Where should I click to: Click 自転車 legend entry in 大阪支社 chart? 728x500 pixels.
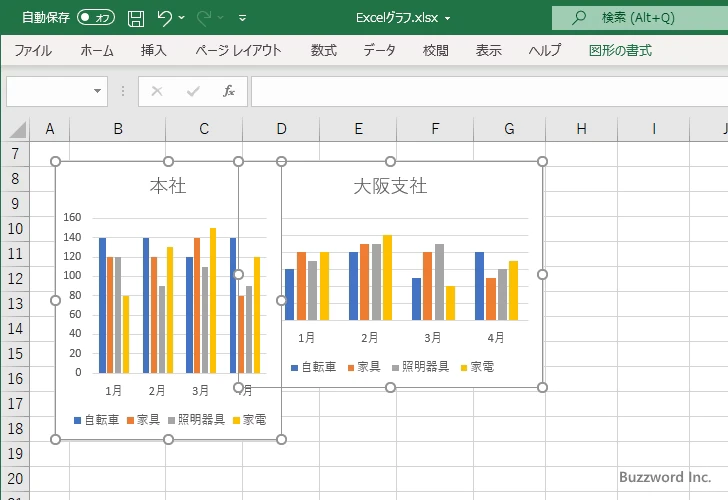pyautogui.click(x=313, y=367)
